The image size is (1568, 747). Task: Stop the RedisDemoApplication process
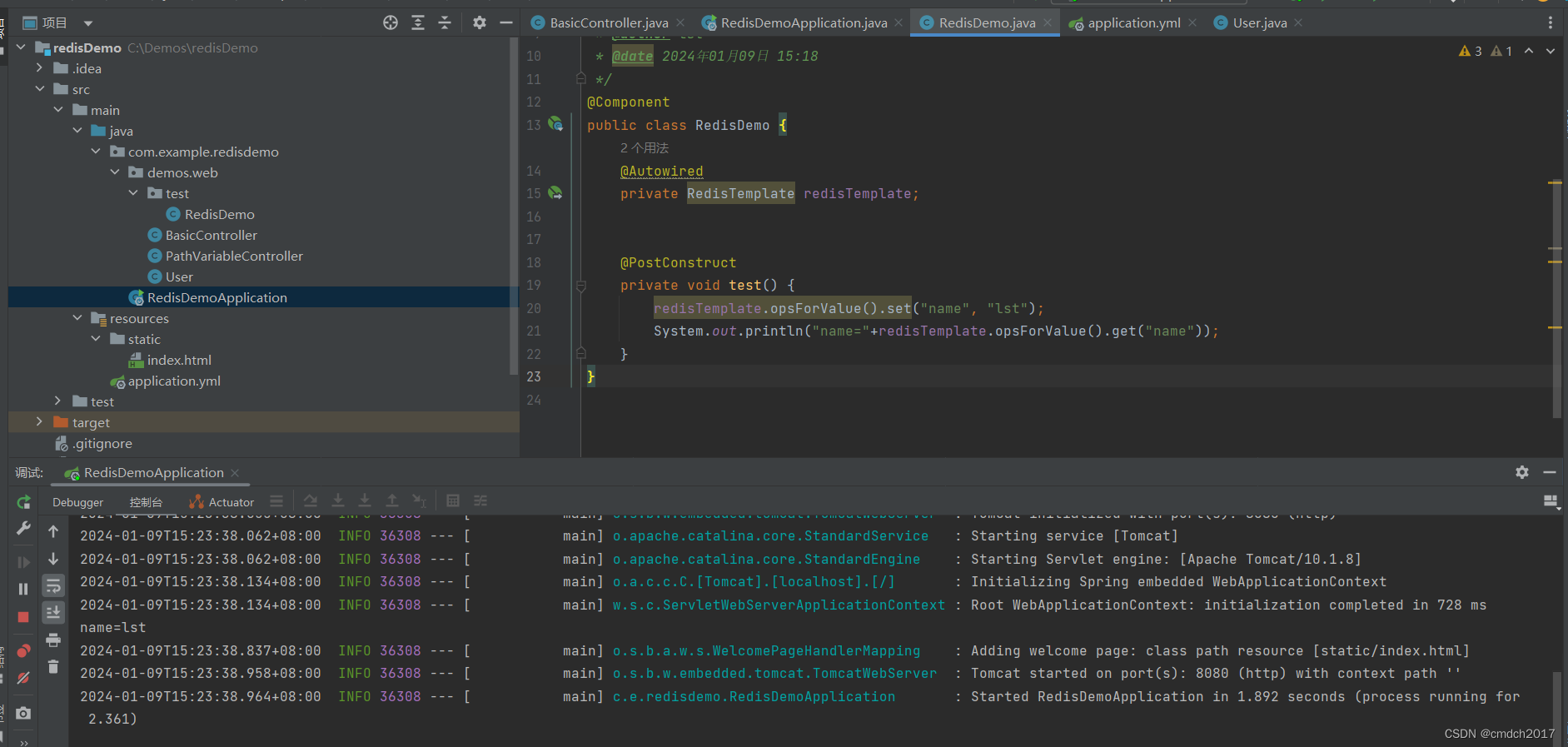tap(23, 617)
